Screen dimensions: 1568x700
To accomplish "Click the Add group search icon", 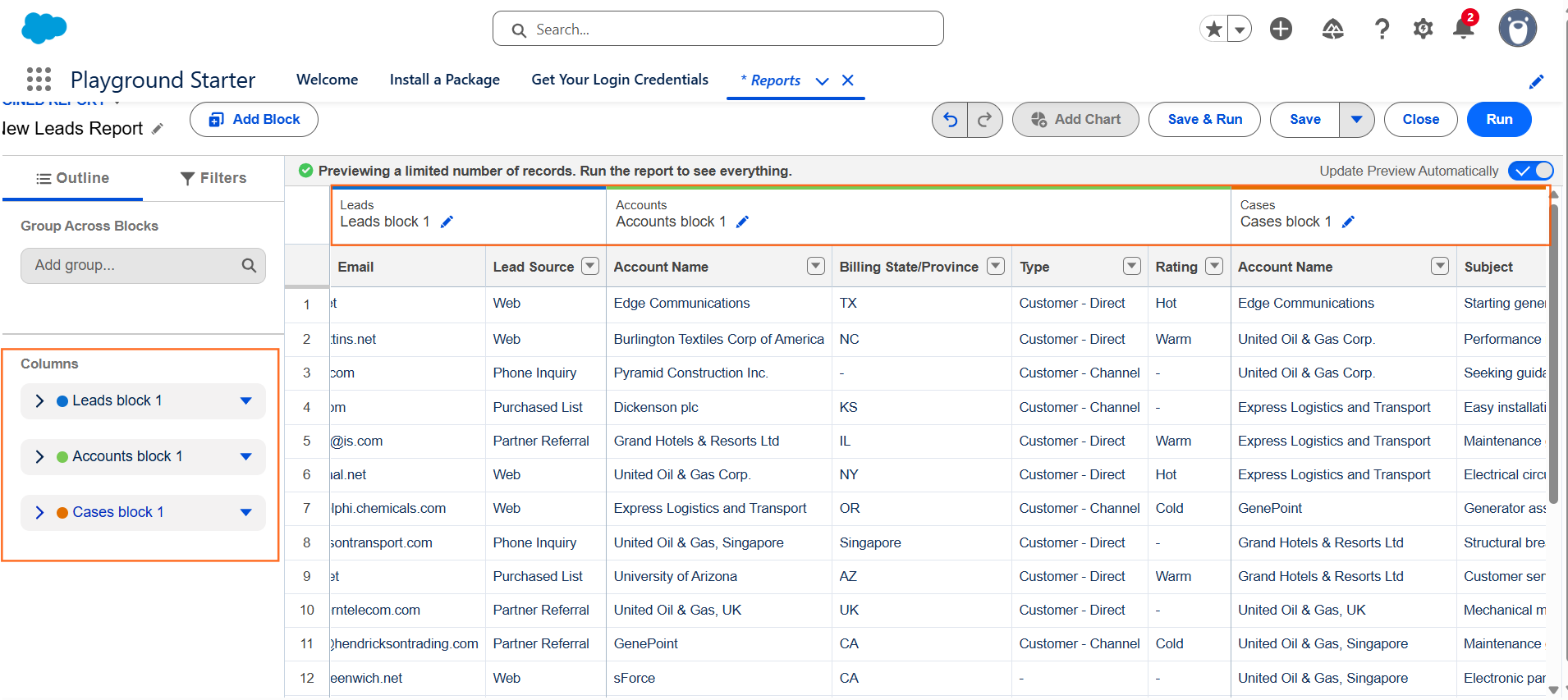I will pos(249,265).
